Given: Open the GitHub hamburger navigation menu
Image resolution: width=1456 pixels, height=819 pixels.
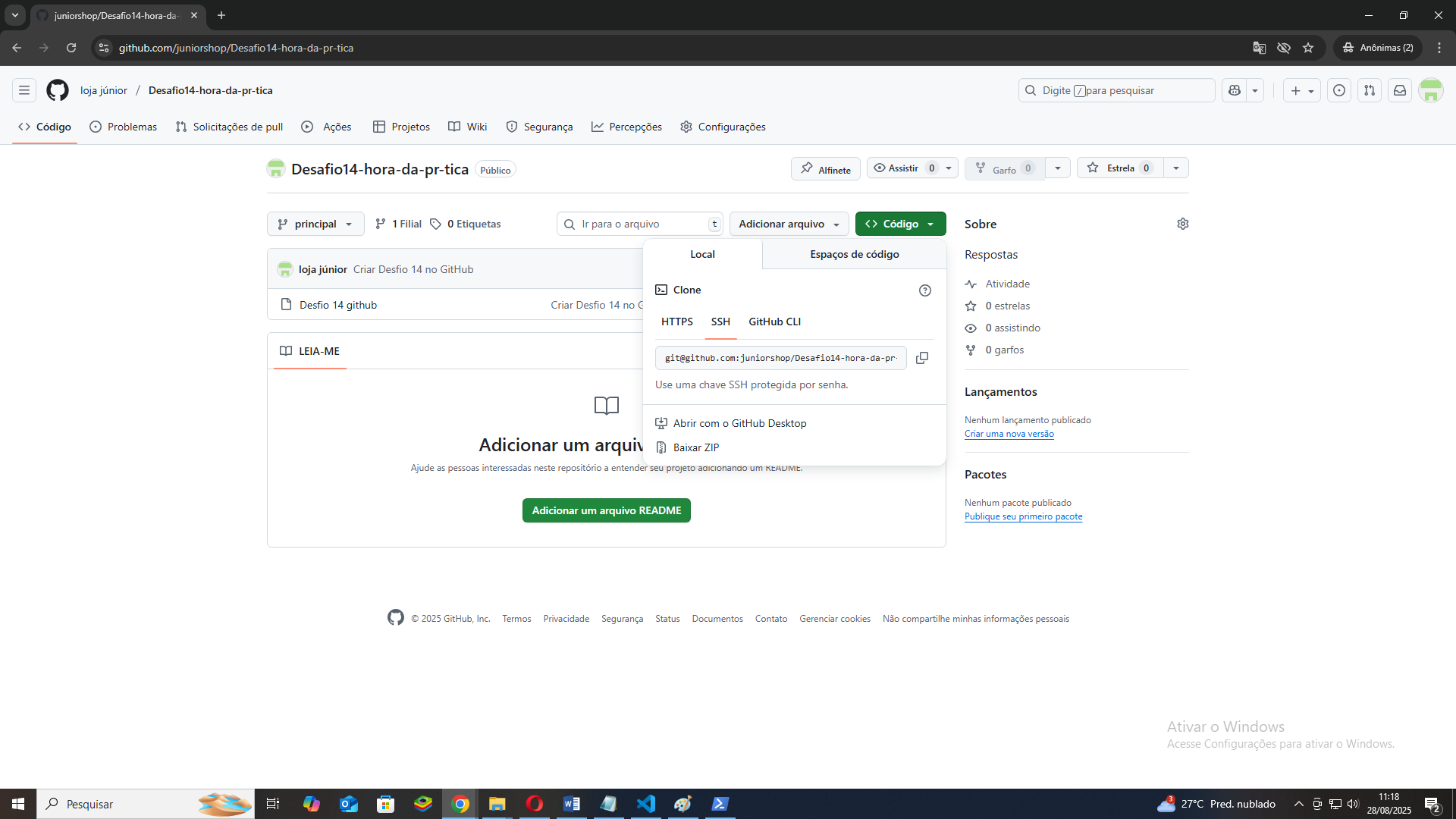Looking at the screenshot, I should tap(24, 90).
